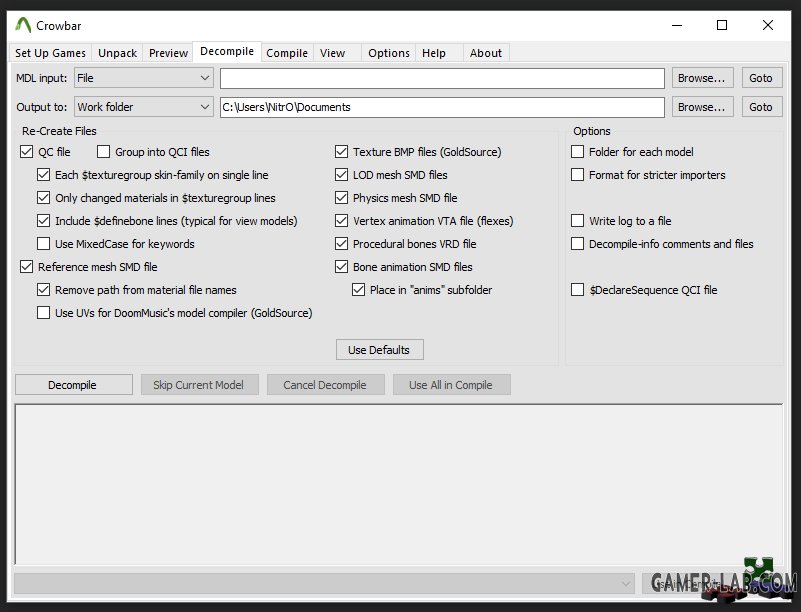Toggle Vertex animation VTA file (flexes)

click(x=341, y=221)
